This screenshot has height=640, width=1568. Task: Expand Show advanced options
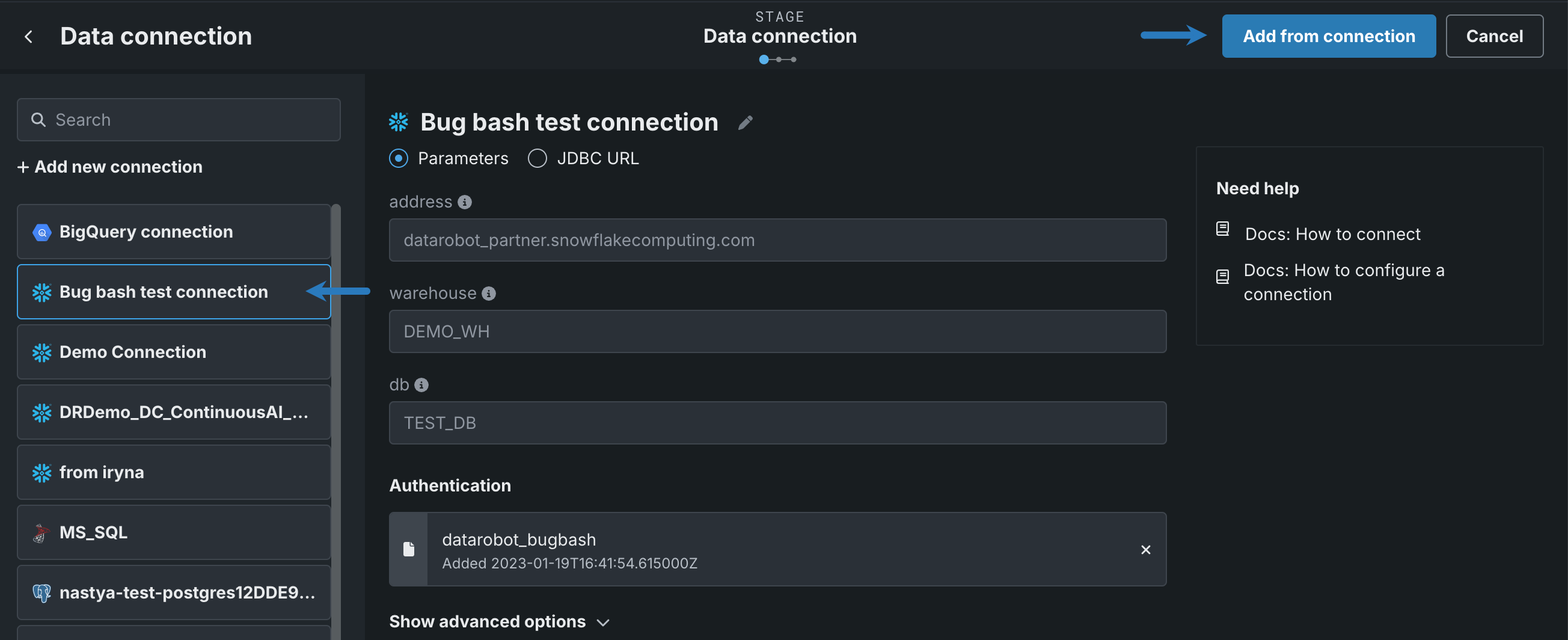(498, 621)
